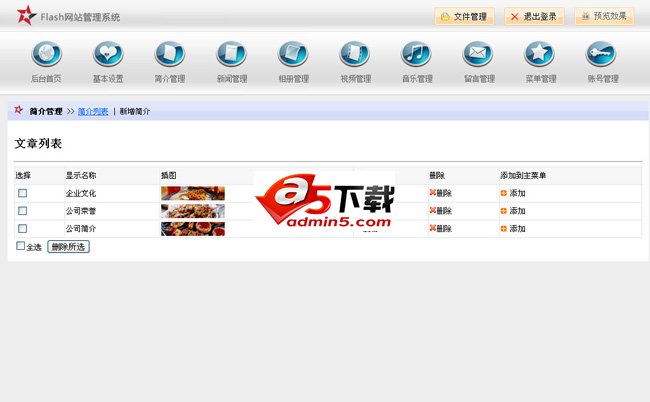Screen dimensions: 650x402
Task: Click the 公司荣誉 article name
Action: coord(81,211)
